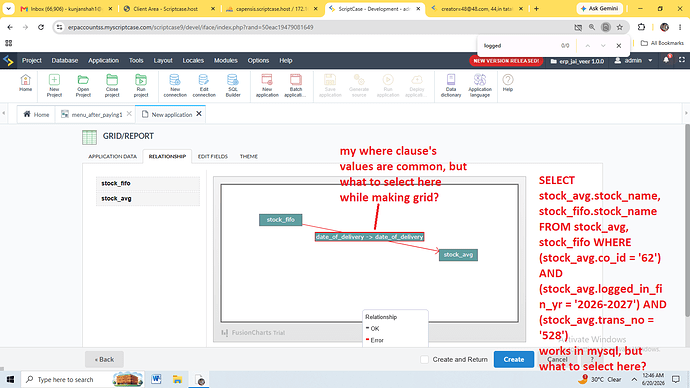Open the Project menu
The width and height of the screenshot is (690, 388).
tap(32, 60)
